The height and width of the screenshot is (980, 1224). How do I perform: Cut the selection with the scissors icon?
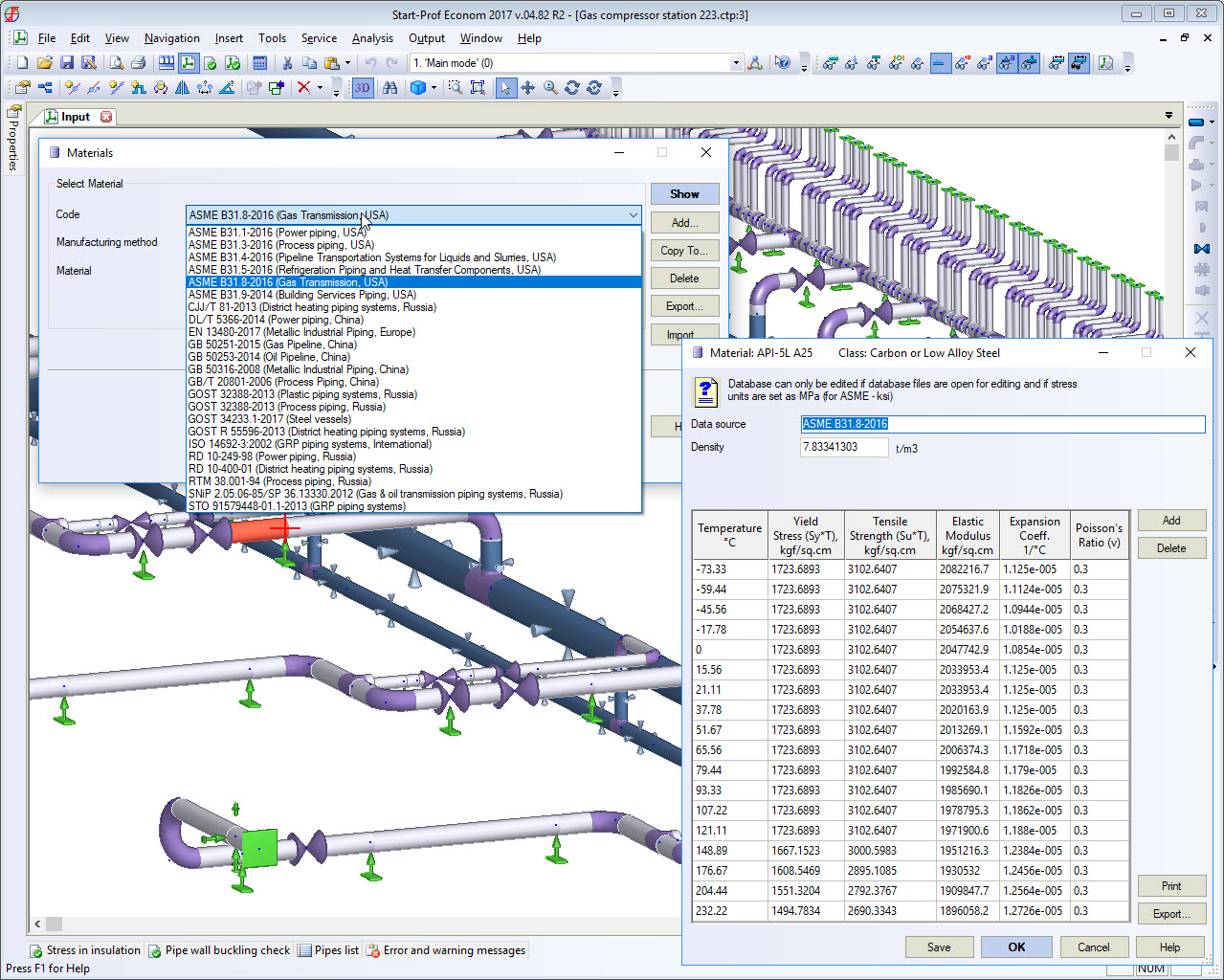[287, 63]
